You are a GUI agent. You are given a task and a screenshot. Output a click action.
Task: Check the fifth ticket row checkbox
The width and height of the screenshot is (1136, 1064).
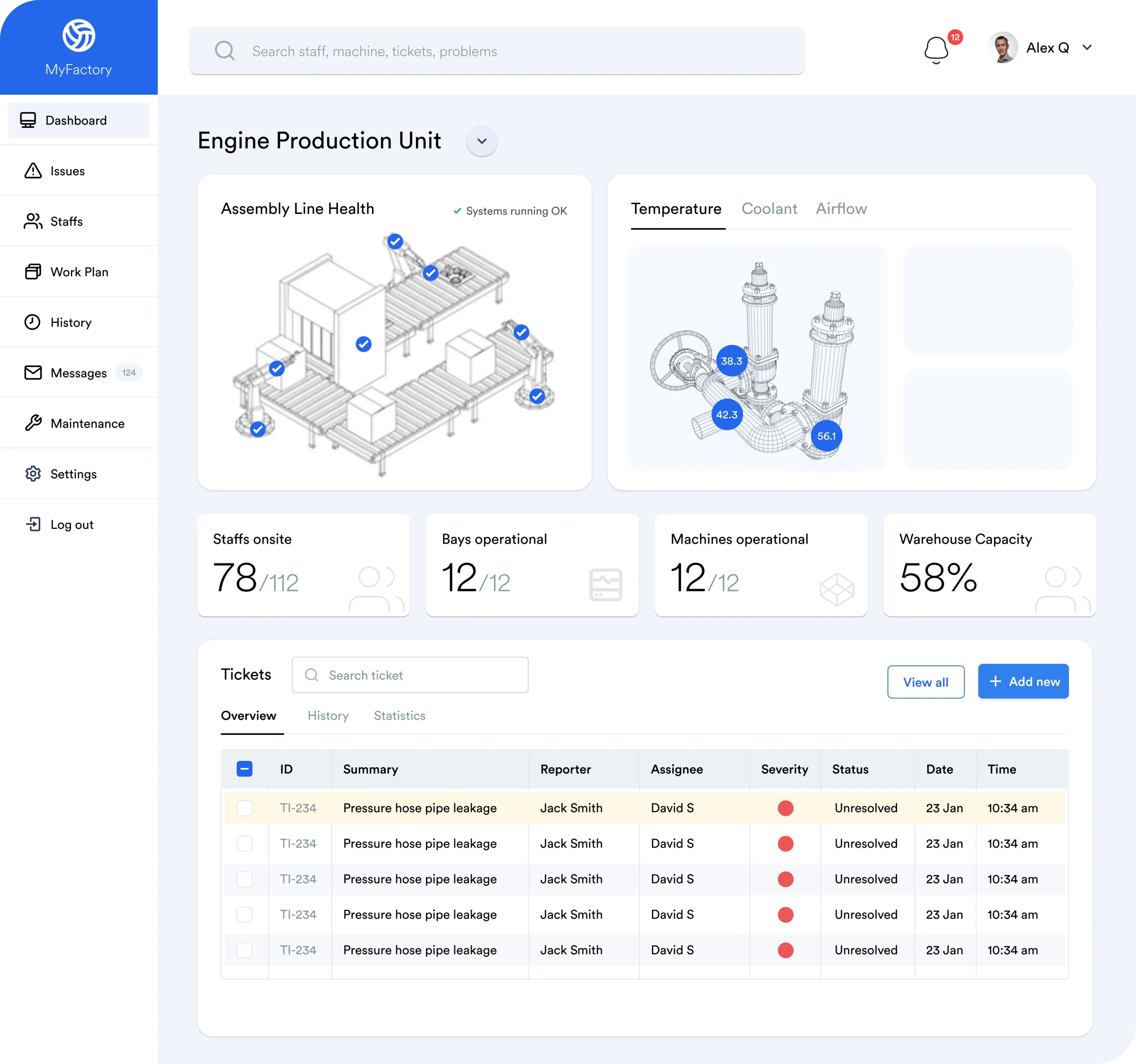pyautogui.click(x=245, y=950)
